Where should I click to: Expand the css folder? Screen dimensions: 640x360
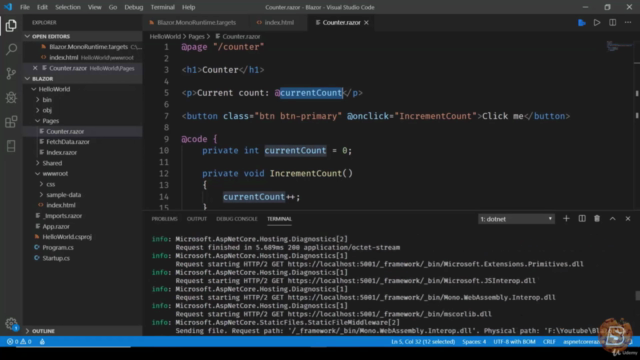pos(41,184)
